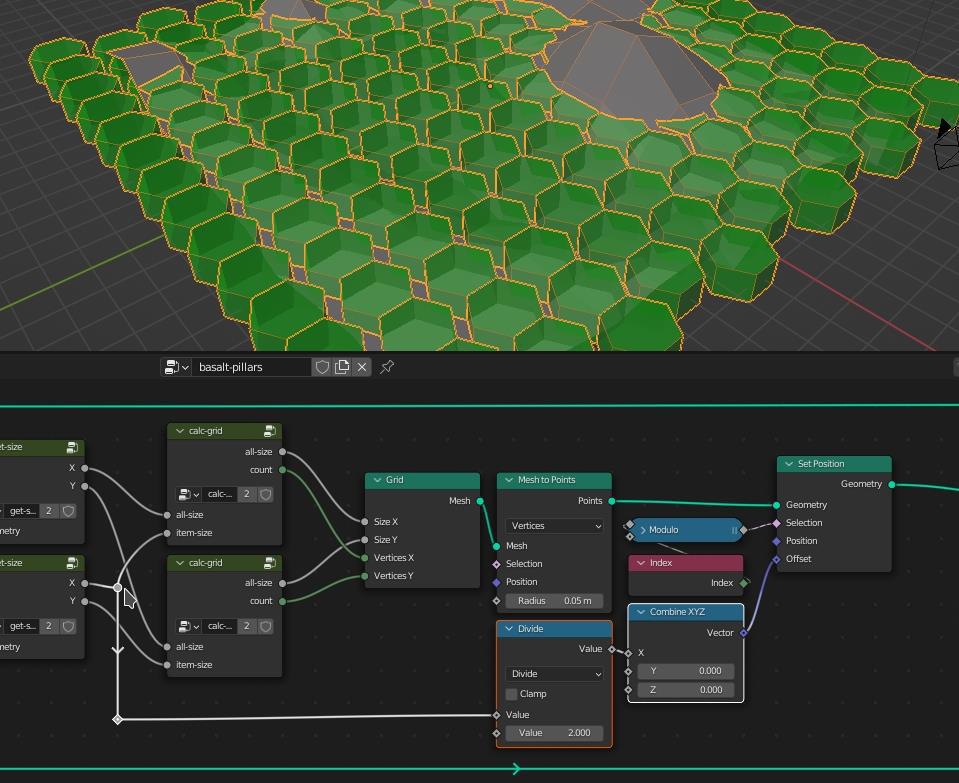The width and height of the screenshot is (959, 783).
Task: Expand the collapsed Modulo node
Action: pyautogui.click(x=643, y=530)
